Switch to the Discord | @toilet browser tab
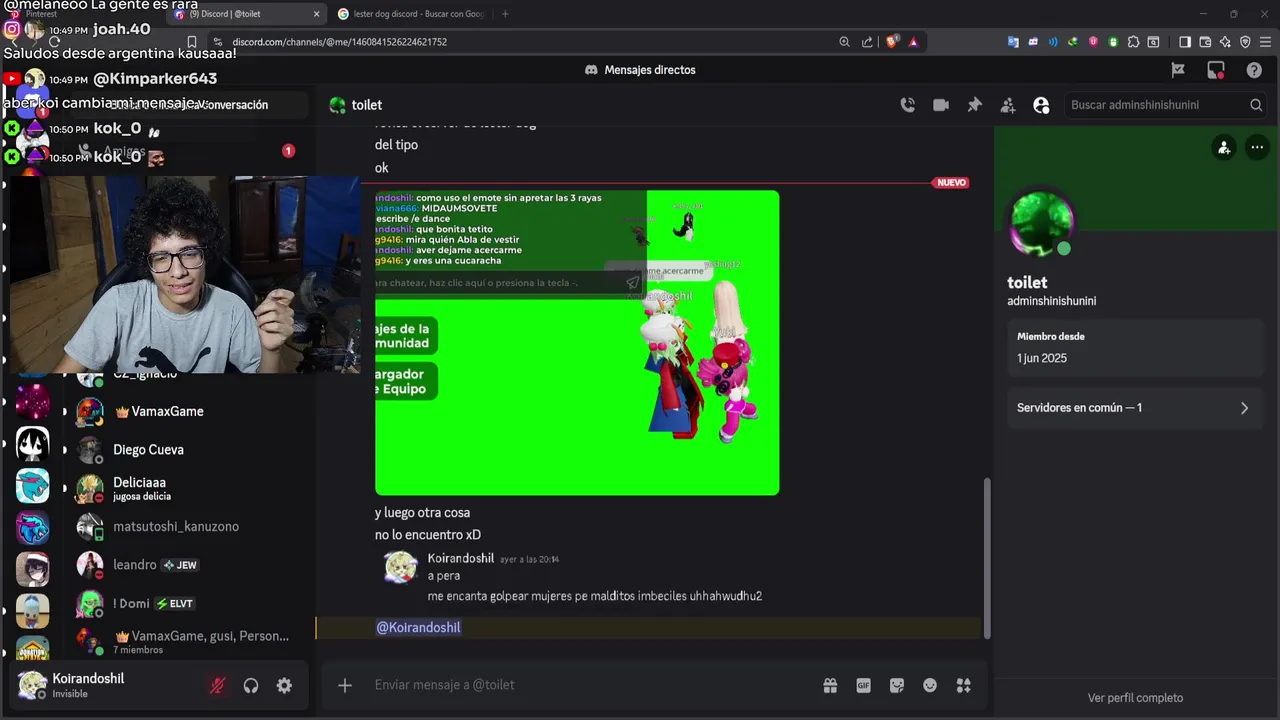This screenshot has width=1280, height=720. [x=245, y=14]
